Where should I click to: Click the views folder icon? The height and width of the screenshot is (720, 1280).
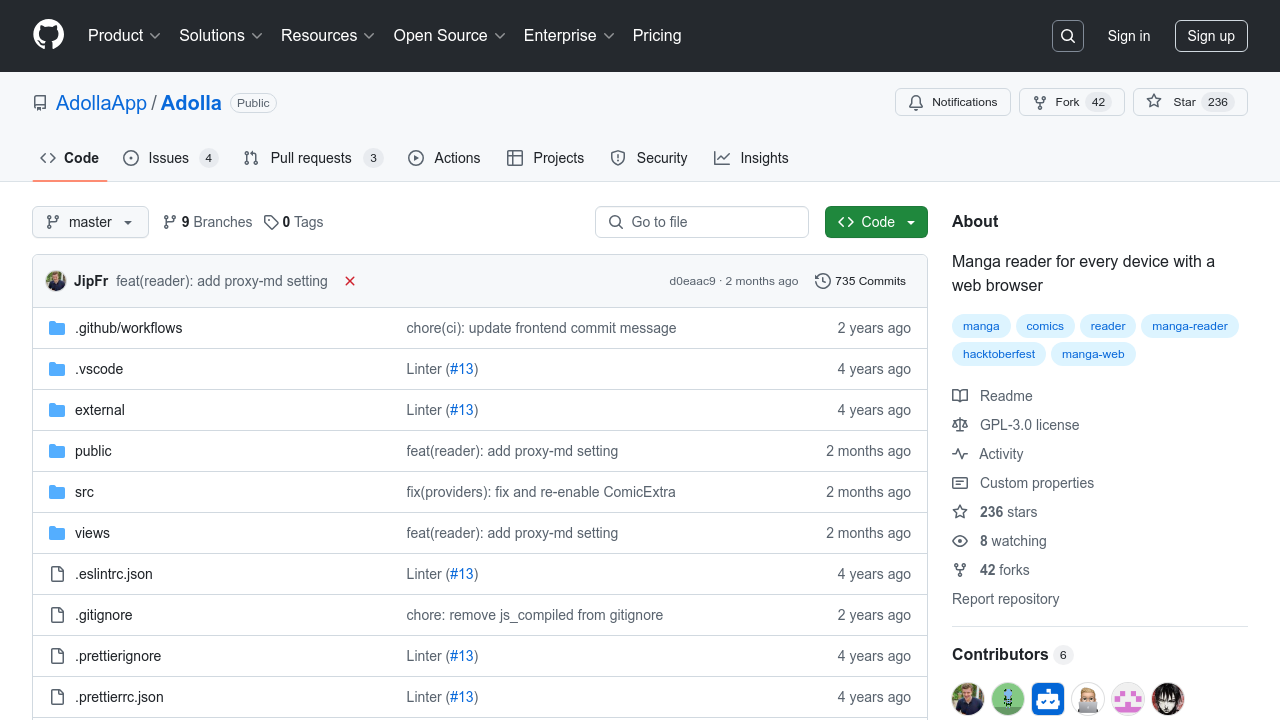[57, 533]
